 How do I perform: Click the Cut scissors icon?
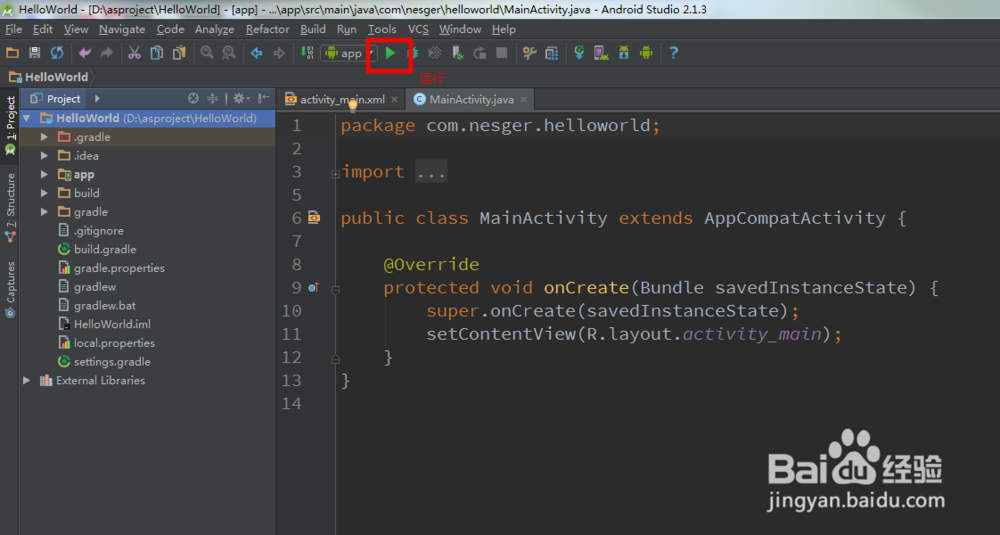[x=134, y=53]
